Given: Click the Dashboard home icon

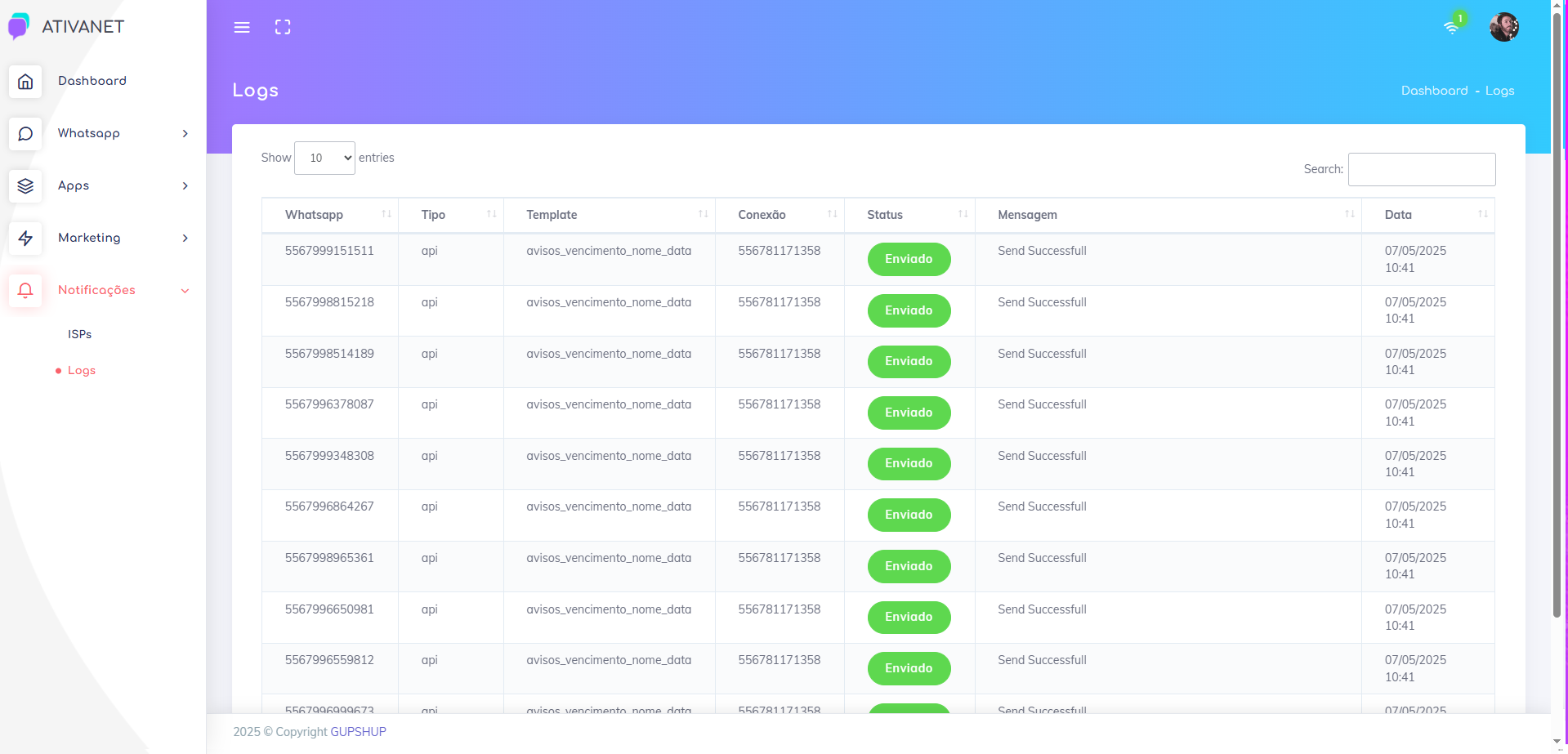Looking at the screenshot, I should point(25,81).
